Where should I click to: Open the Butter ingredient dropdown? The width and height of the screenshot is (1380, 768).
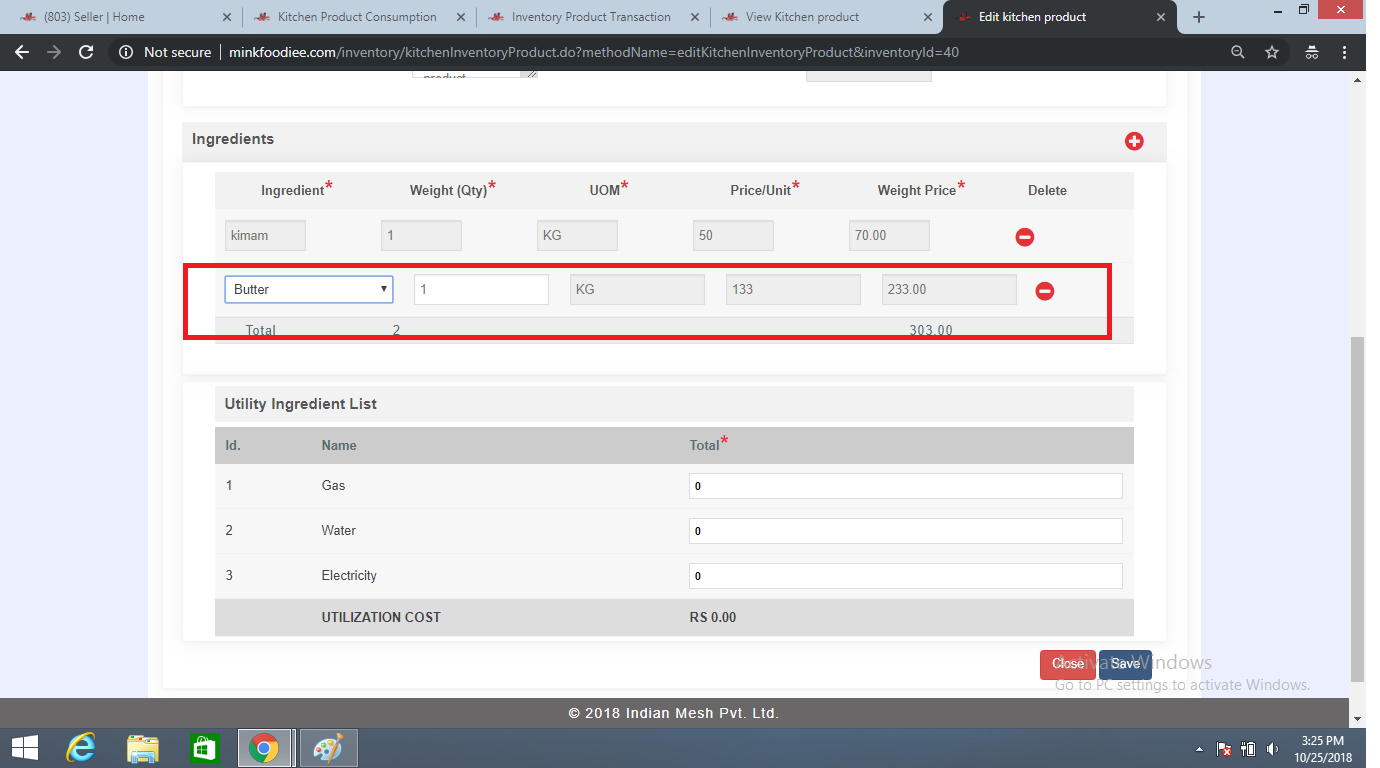309,289
